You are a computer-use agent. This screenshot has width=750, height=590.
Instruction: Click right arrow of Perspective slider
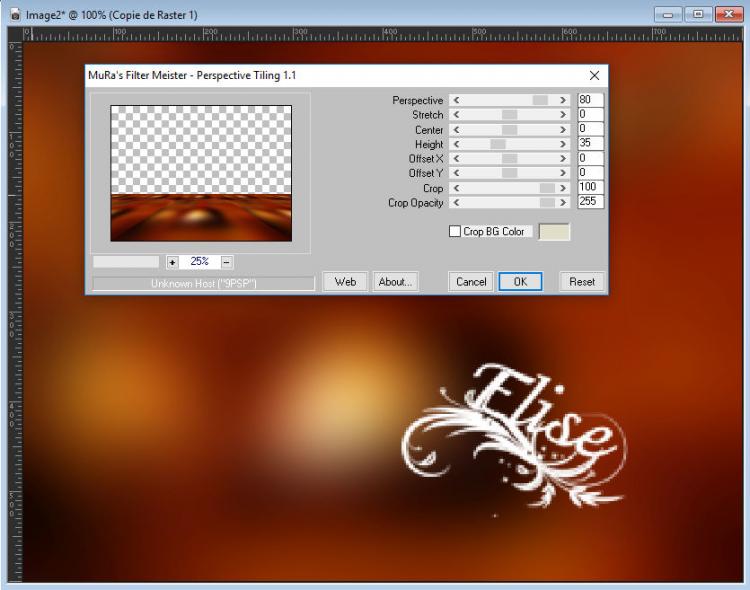tap(563, 100)
